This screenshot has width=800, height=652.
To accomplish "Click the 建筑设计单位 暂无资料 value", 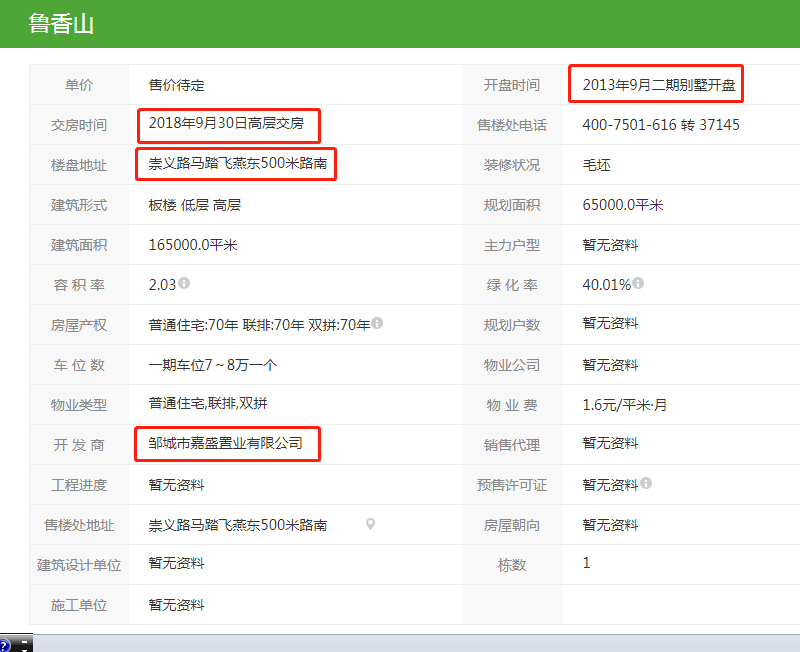I will [177, 563].
